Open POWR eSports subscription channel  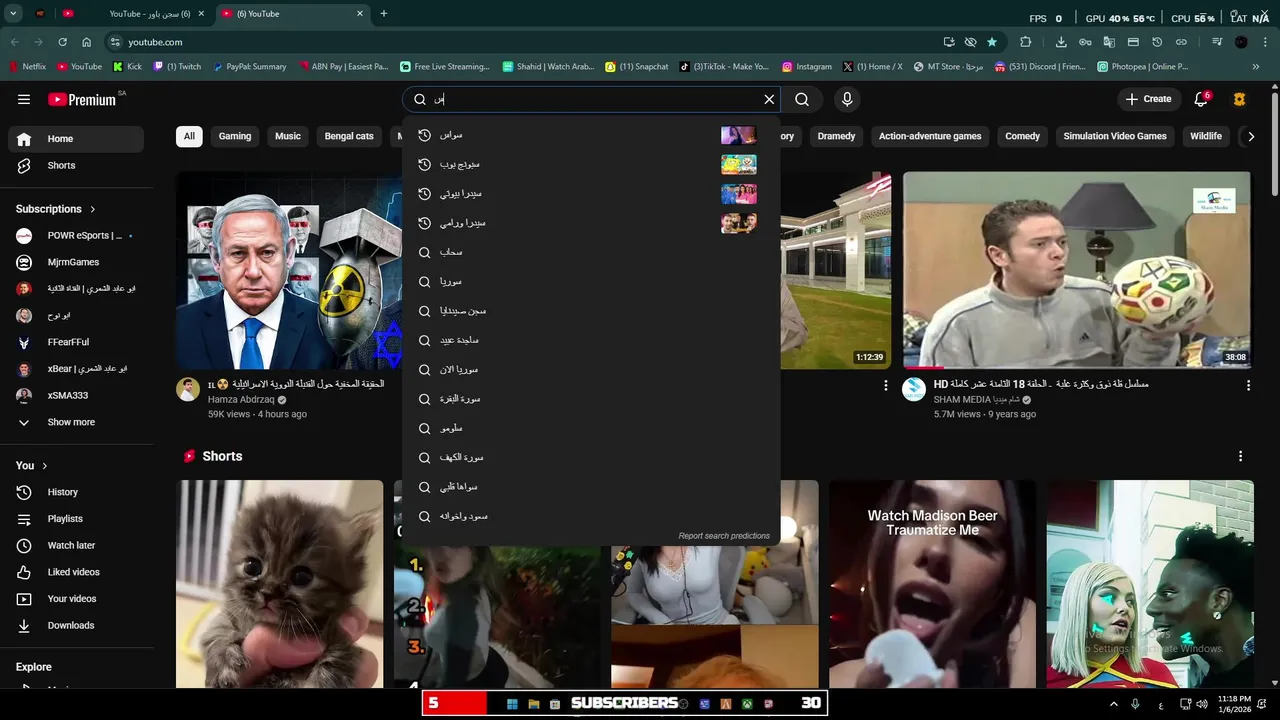coord(76,236)
